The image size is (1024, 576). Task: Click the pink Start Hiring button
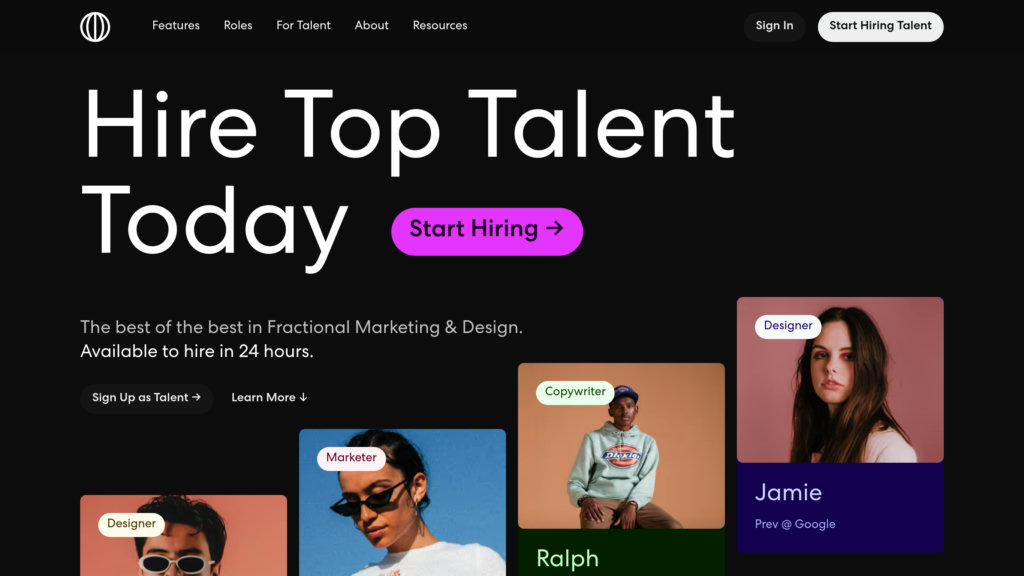click(486, 230)
